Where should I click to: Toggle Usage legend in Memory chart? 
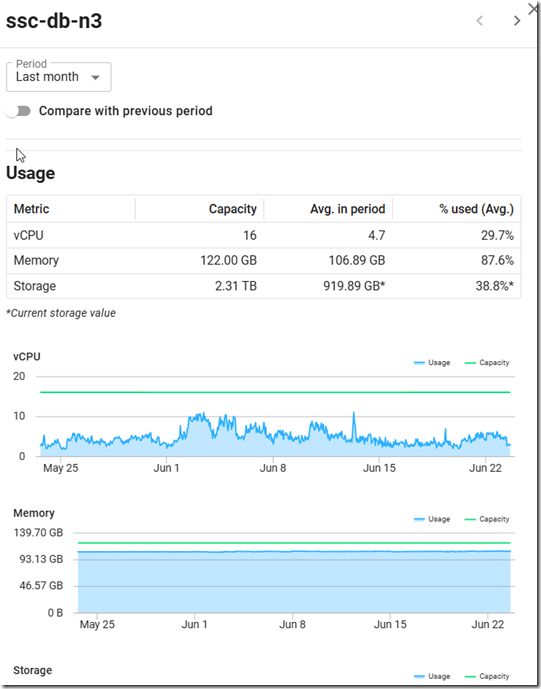[x=432, y=519]
